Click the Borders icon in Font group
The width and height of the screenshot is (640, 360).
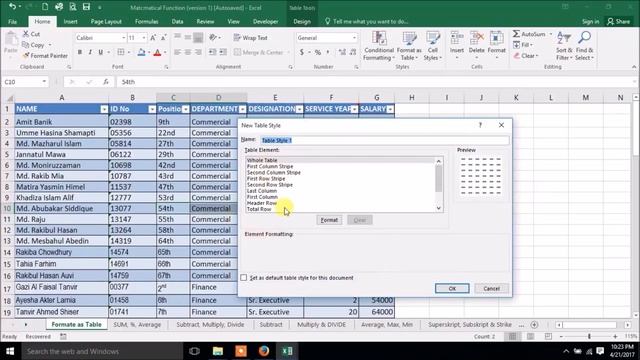[121, 52]
